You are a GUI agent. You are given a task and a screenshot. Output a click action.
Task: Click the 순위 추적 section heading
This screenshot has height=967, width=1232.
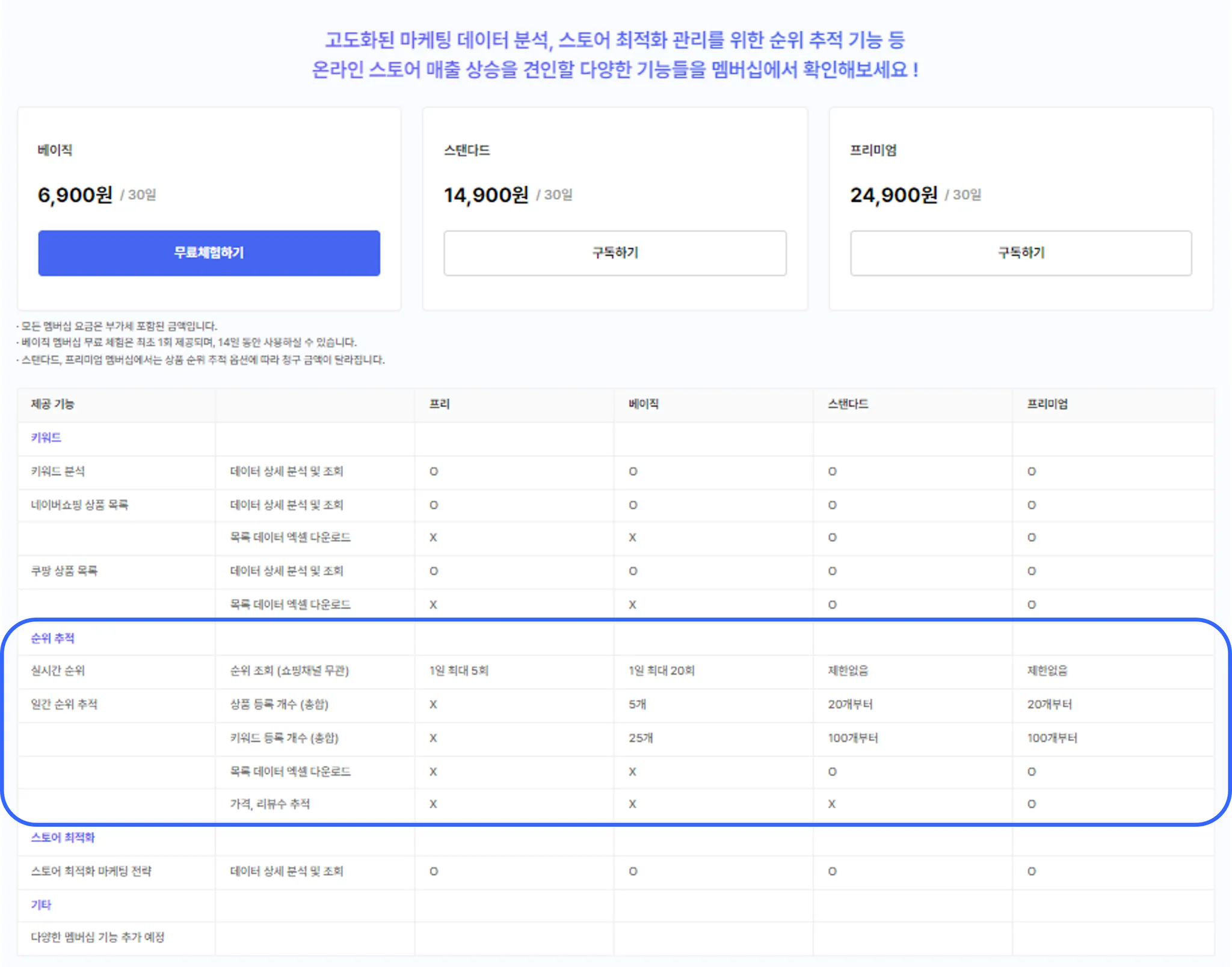[x=53, y=638]
